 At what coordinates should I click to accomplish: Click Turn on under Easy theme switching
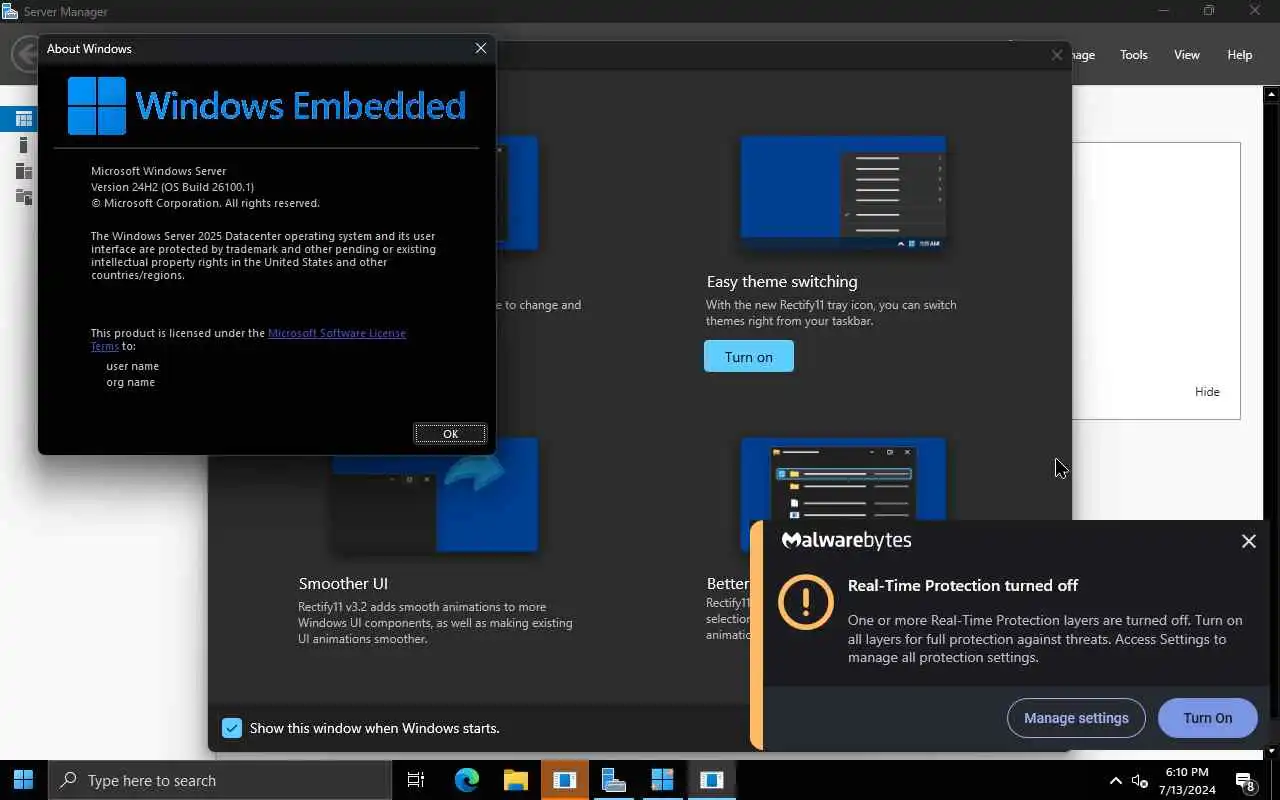[749, 356]
